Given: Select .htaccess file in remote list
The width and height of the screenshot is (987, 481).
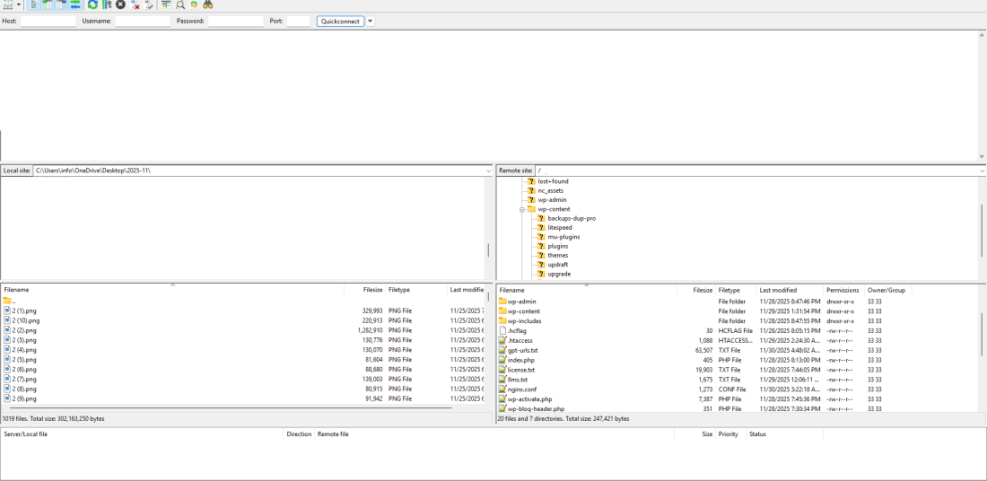Looking at the screenshot, I should [x=521, y=341].
